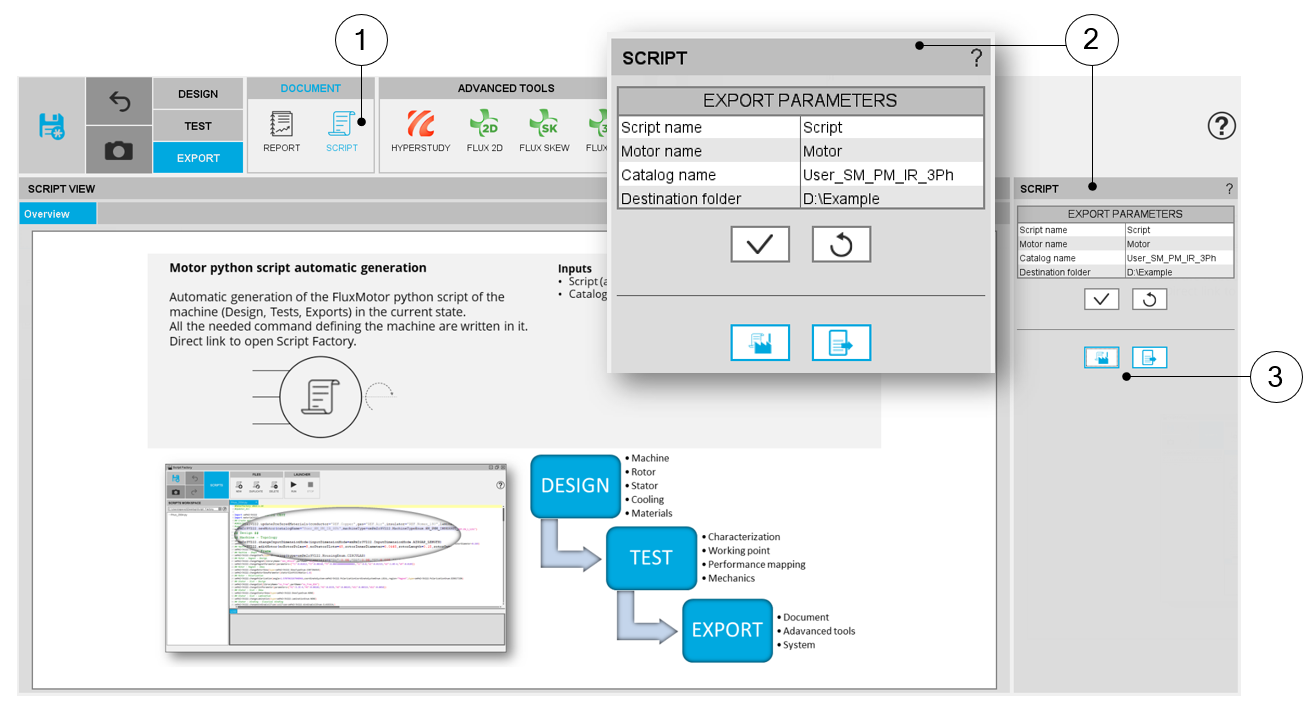The image size is (1315, 718).
Task: Click the large checkmark validate button
Action: tap(760, 244)
